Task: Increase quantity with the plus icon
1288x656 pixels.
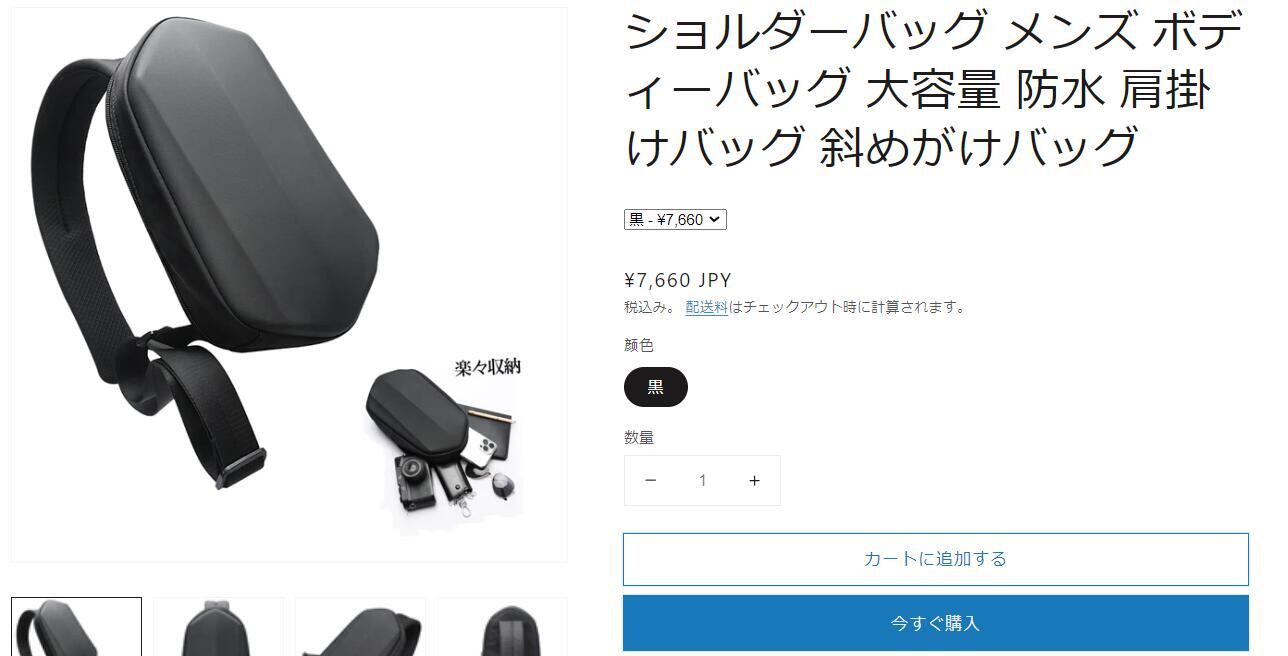Action: [x=754, y=481]
